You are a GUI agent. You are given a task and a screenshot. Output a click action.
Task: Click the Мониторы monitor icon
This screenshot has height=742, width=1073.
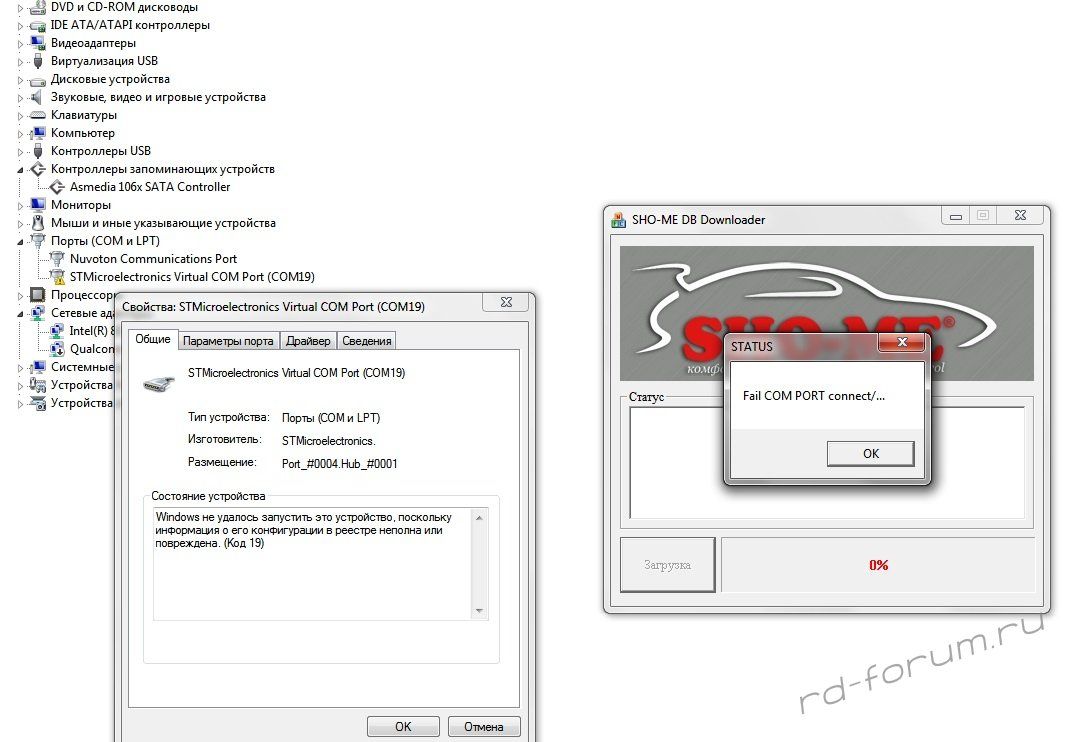point(38,205)
